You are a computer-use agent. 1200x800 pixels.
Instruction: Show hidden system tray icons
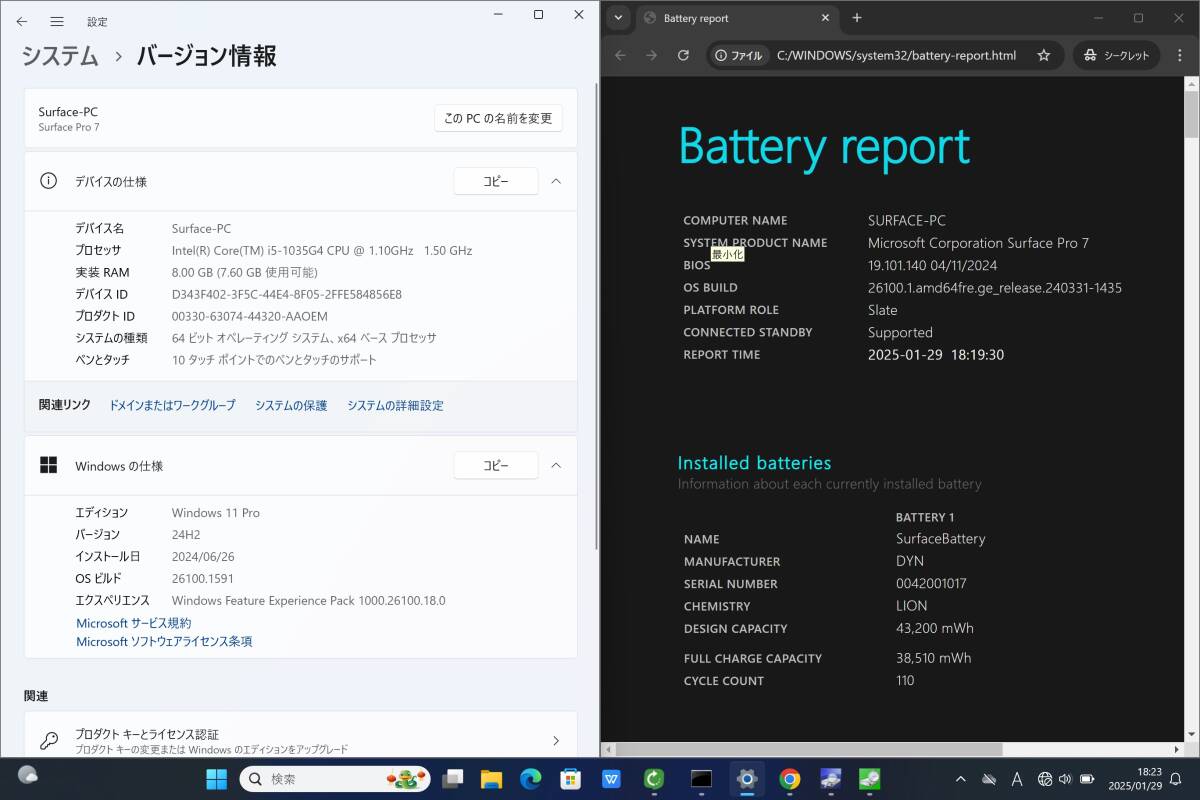961,779
